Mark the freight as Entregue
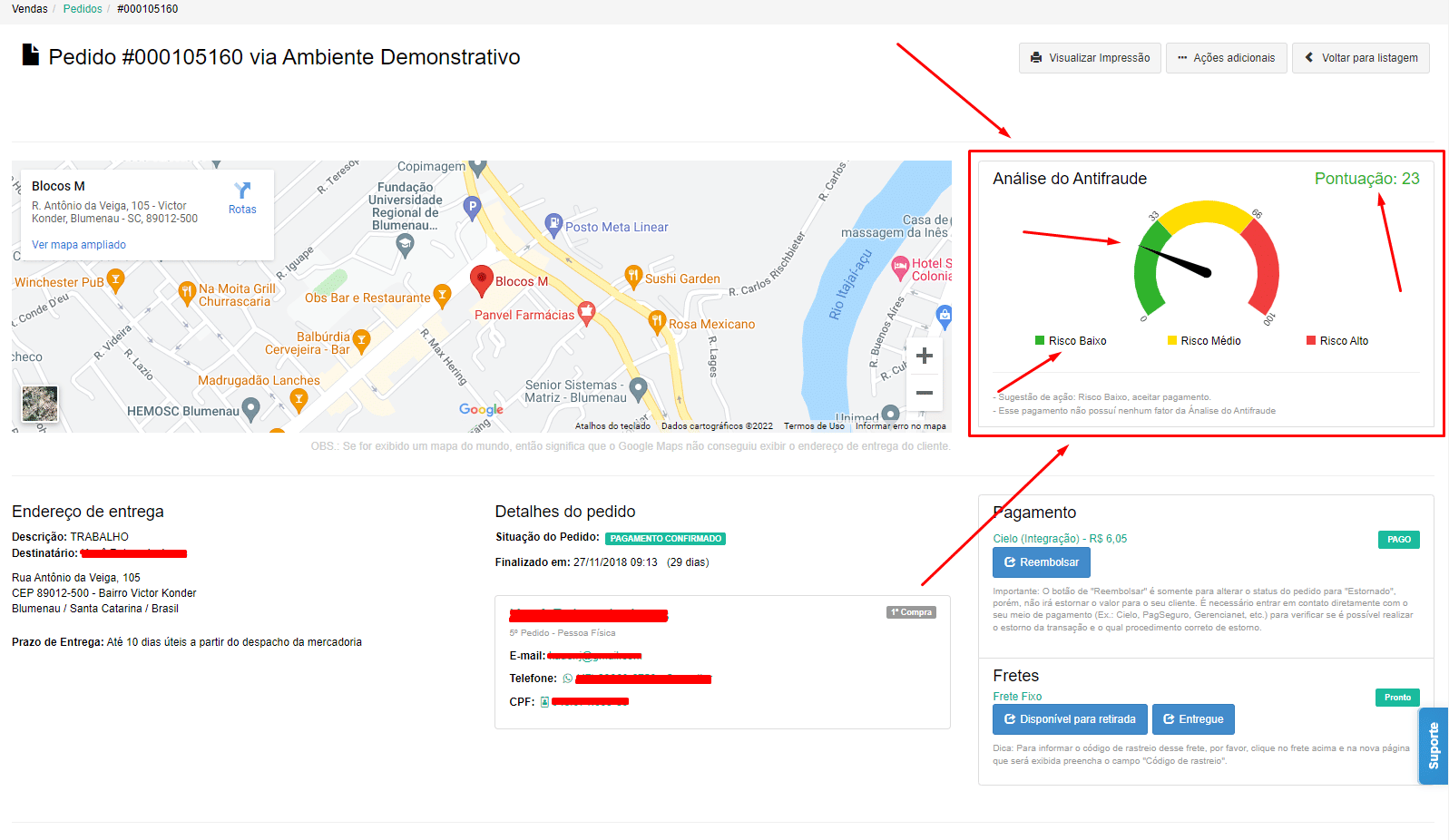The height and width of the screenshot is (840, 1449). [1193, 719]
